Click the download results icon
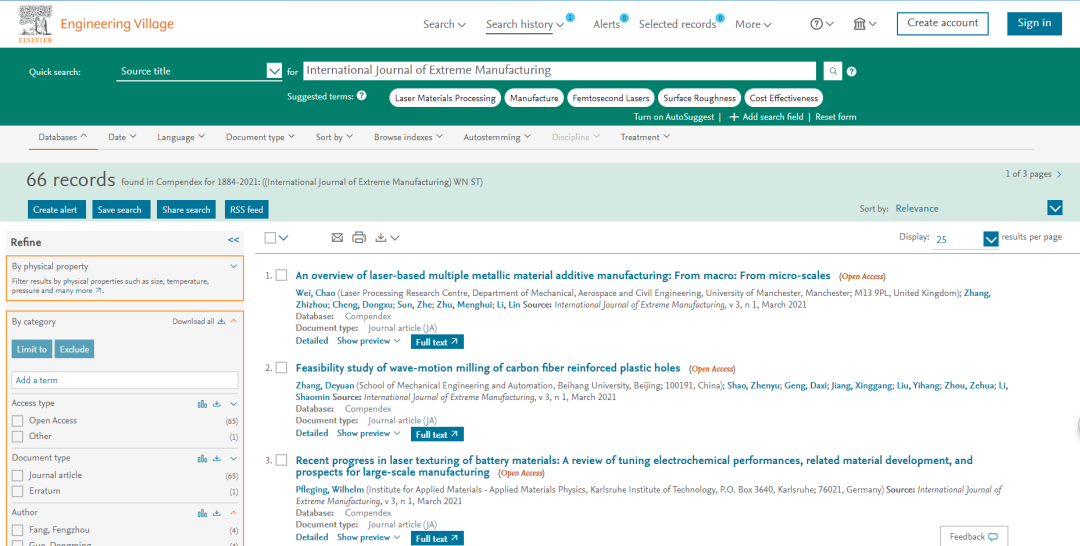1080x546 pixels. click(x=386, y=238)
